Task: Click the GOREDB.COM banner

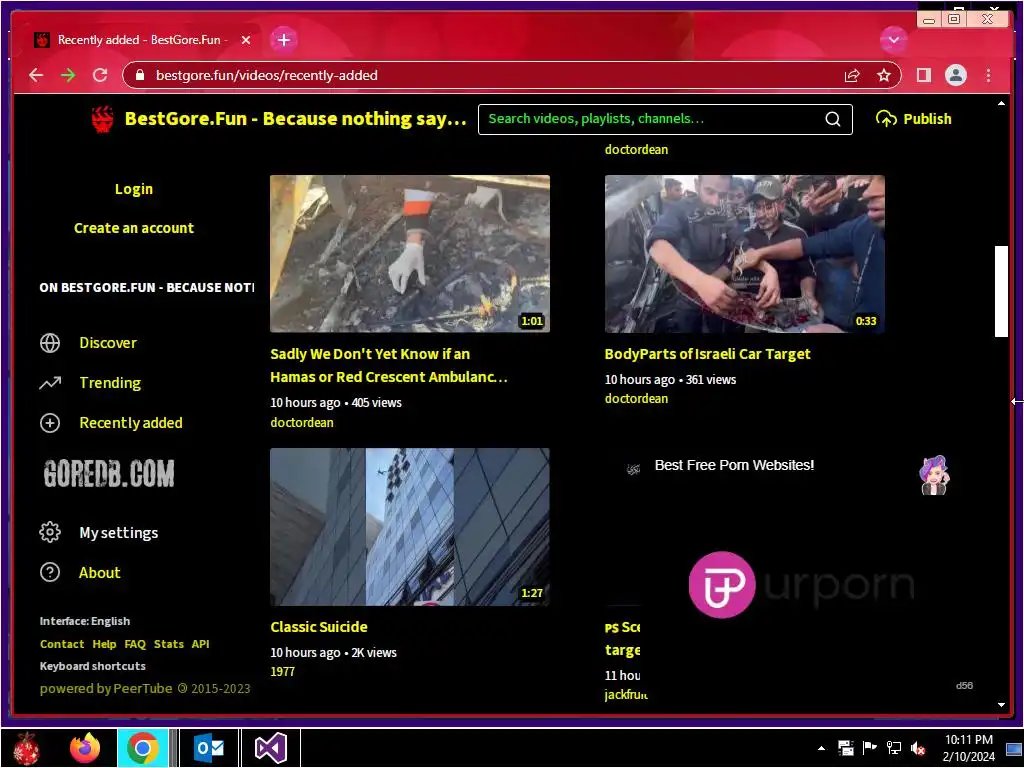Action: 109,474
